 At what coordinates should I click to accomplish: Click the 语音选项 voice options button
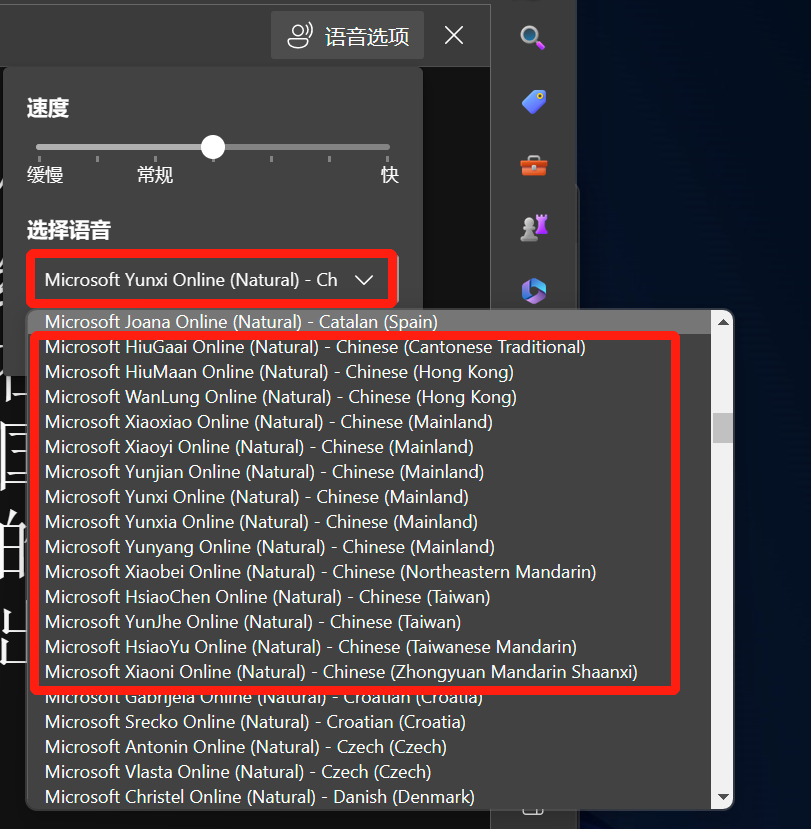[x=347, y=36]
